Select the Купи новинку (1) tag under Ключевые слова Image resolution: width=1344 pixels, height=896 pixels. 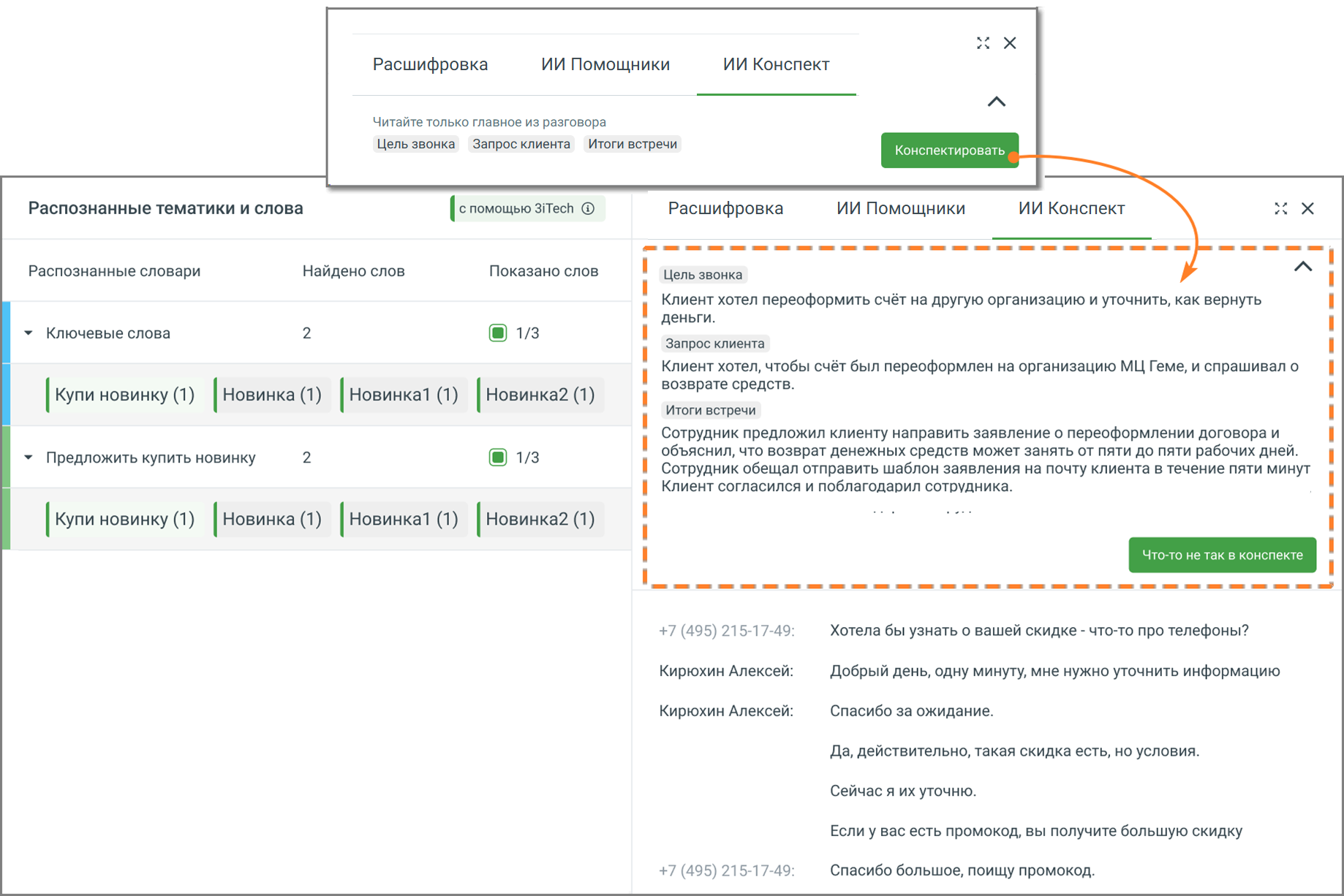click(125, 395)
